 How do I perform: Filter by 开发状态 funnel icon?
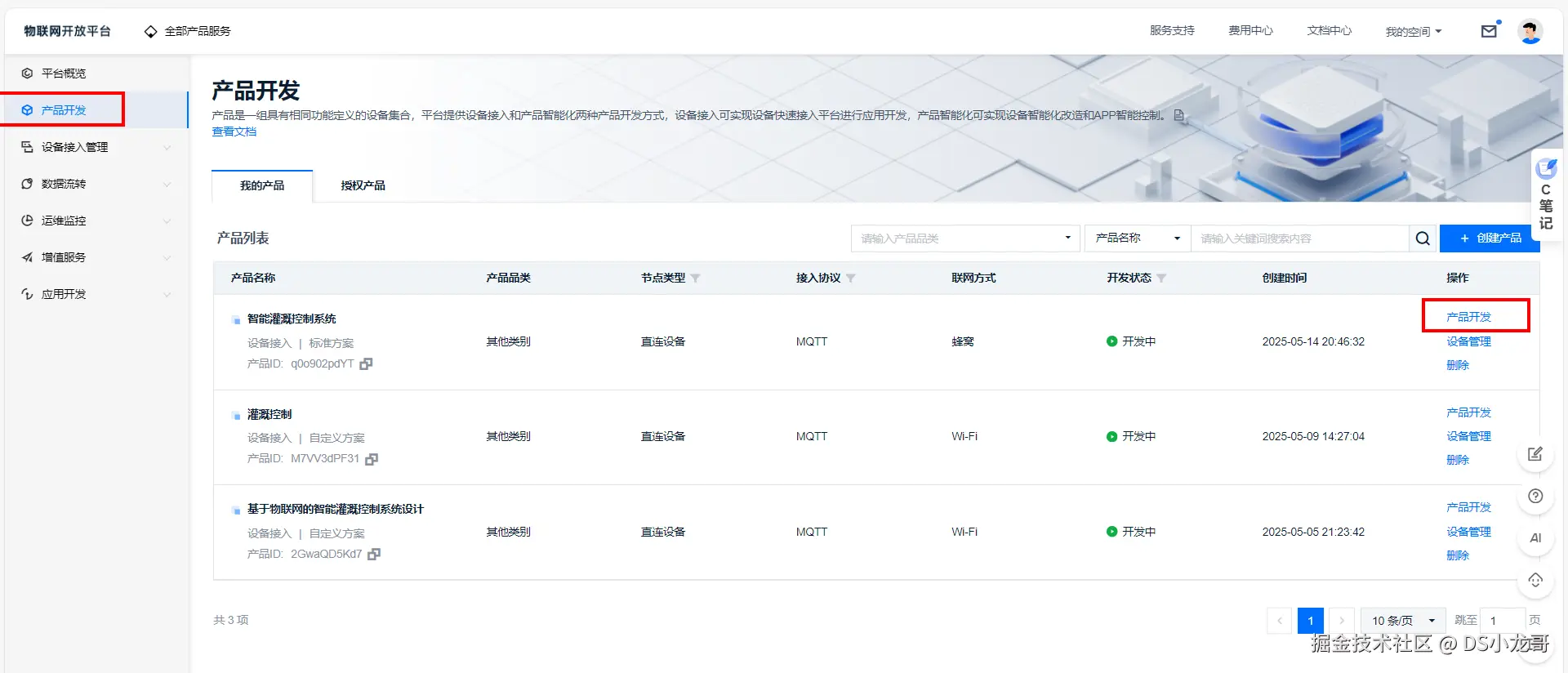(1161, 279)
